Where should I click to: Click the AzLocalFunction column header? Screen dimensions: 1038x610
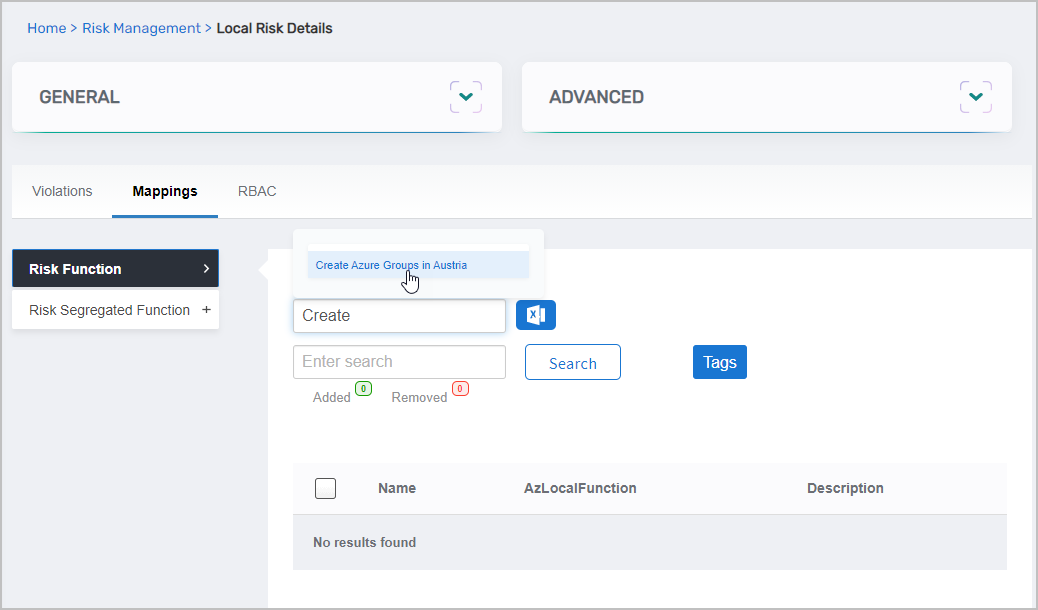point(580,488)
